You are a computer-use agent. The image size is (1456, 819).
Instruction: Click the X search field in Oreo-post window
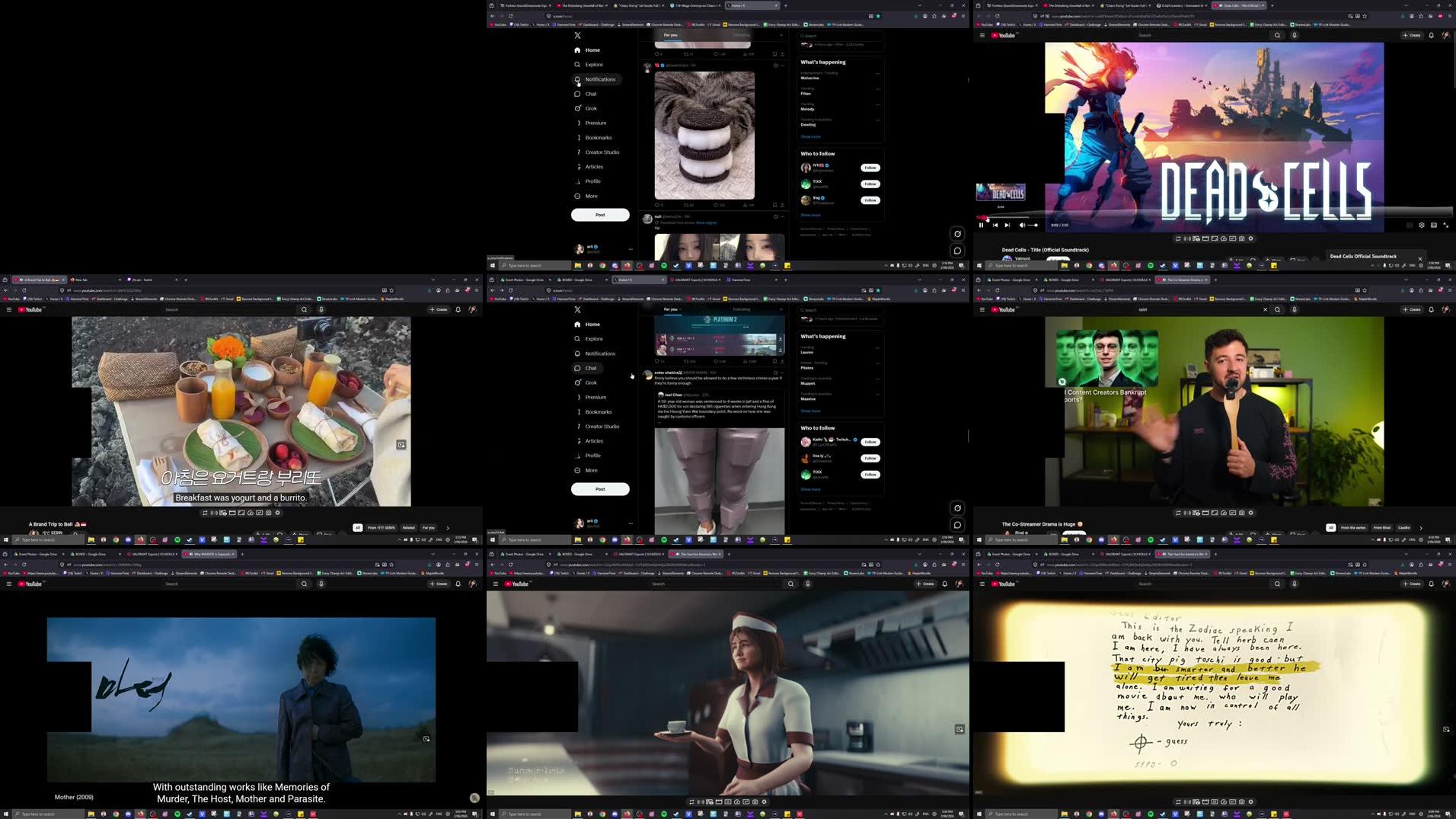pyautogui.click(x=839, y=35)
